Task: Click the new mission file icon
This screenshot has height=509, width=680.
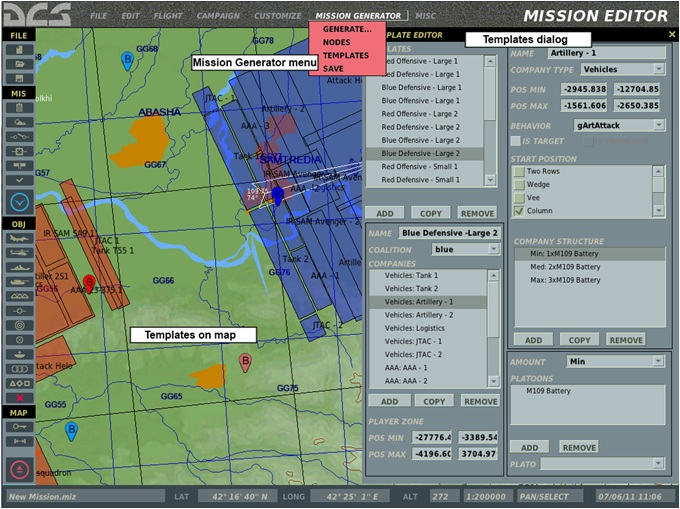Action: point(19,50)
